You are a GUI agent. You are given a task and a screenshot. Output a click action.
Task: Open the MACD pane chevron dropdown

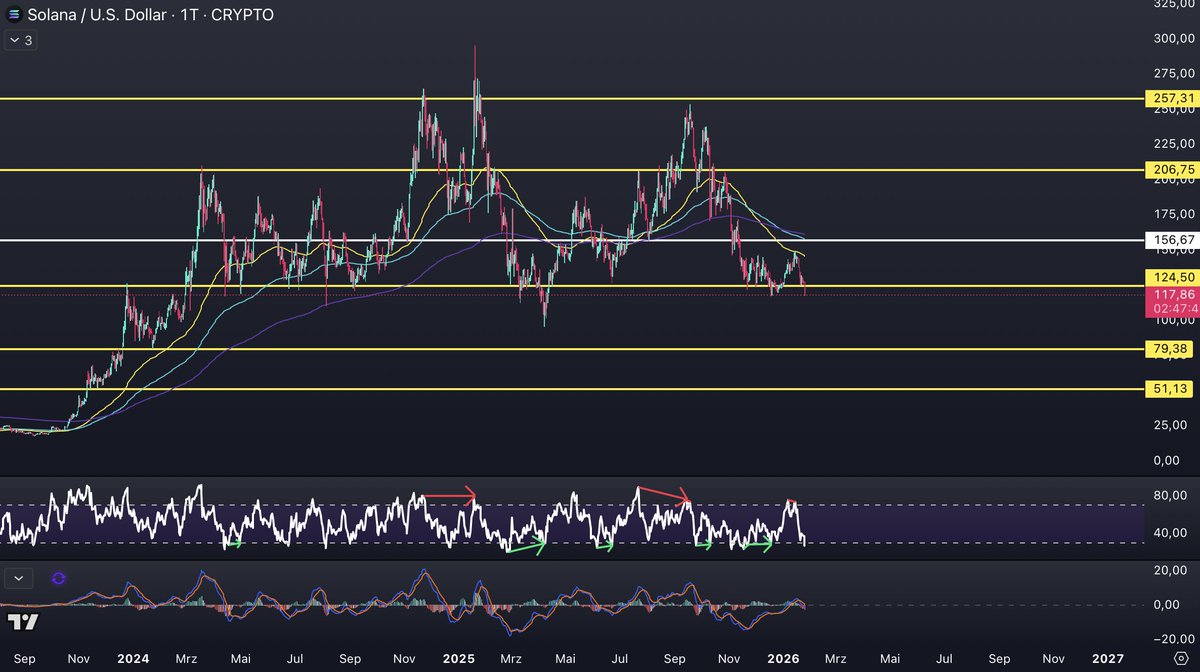click(x=19, y=578)
